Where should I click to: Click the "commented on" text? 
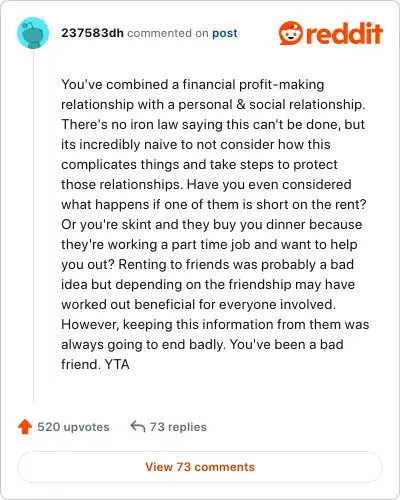click(168, 33)
